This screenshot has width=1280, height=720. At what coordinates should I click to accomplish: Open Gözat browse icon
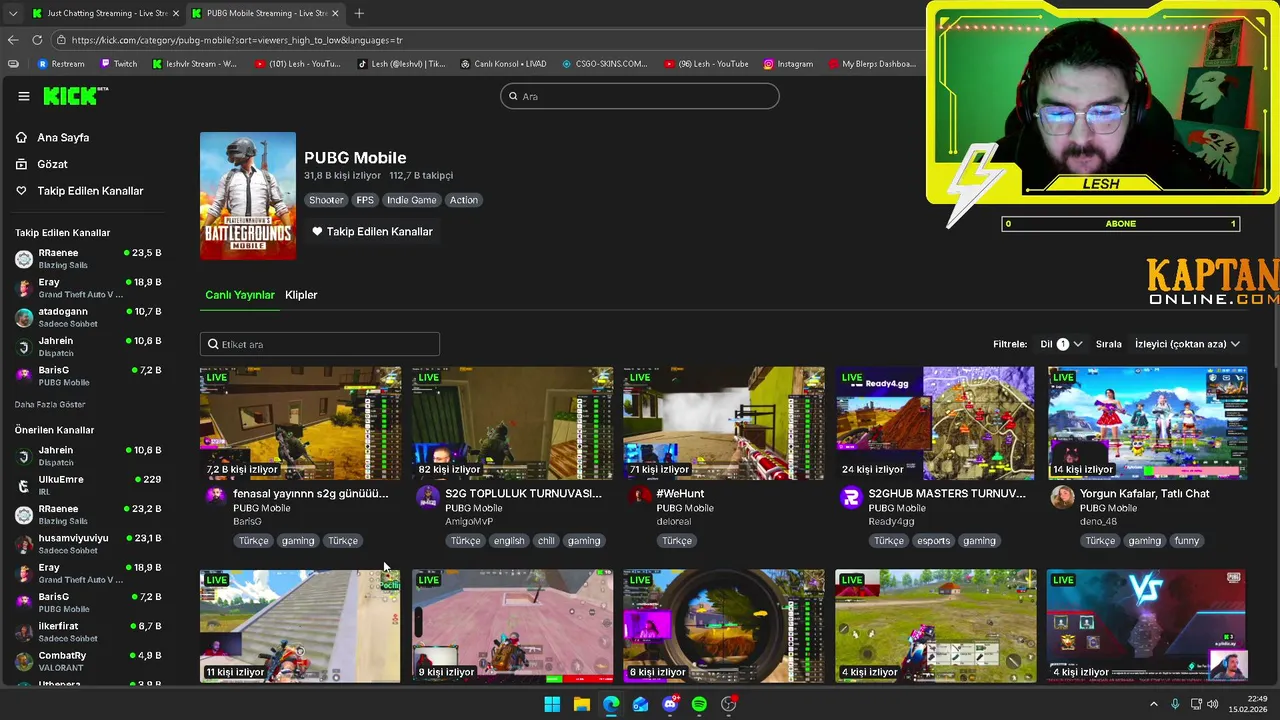[x=21, y=164]
